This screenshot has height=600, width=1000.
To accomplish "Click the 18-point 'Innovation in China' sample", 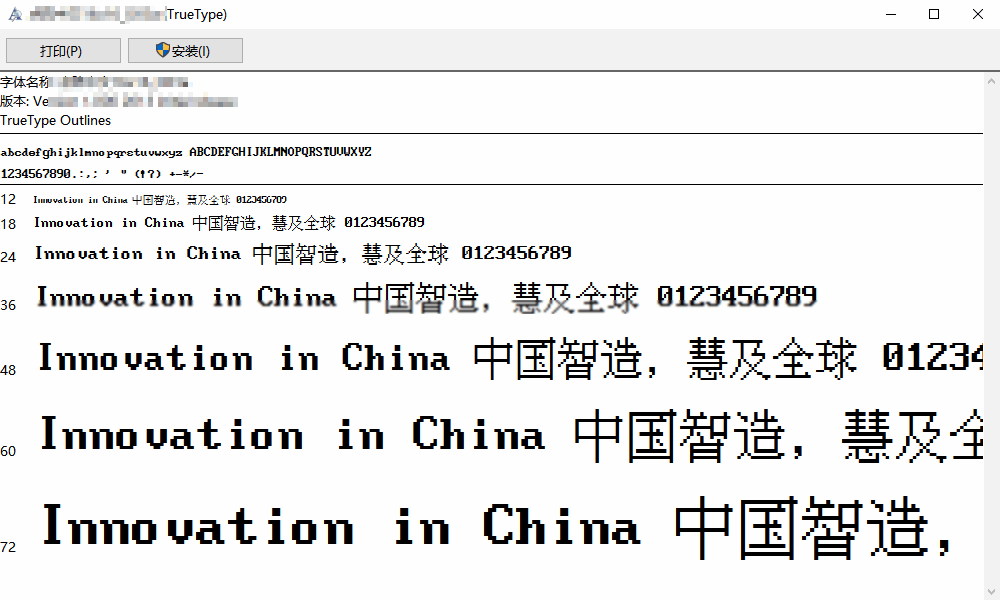I will click(109, 223).
